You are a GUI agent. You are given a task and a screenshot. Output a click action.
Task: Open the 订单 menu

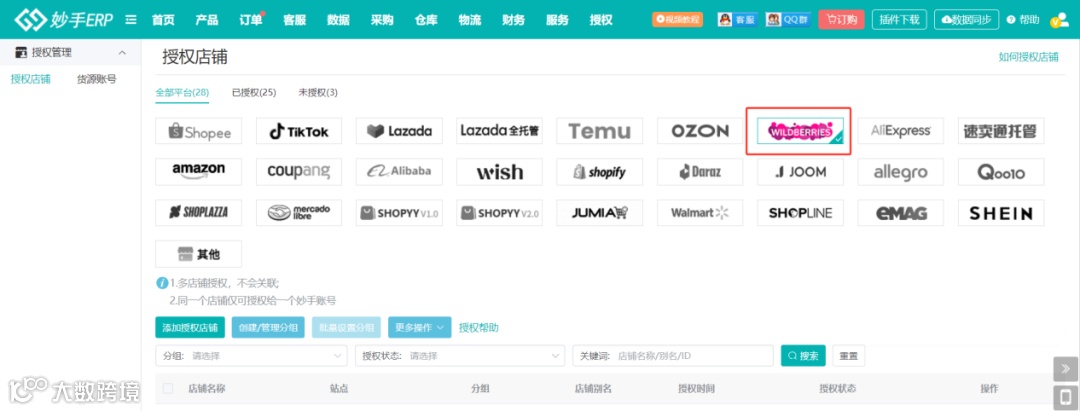[x=251, y=20]
